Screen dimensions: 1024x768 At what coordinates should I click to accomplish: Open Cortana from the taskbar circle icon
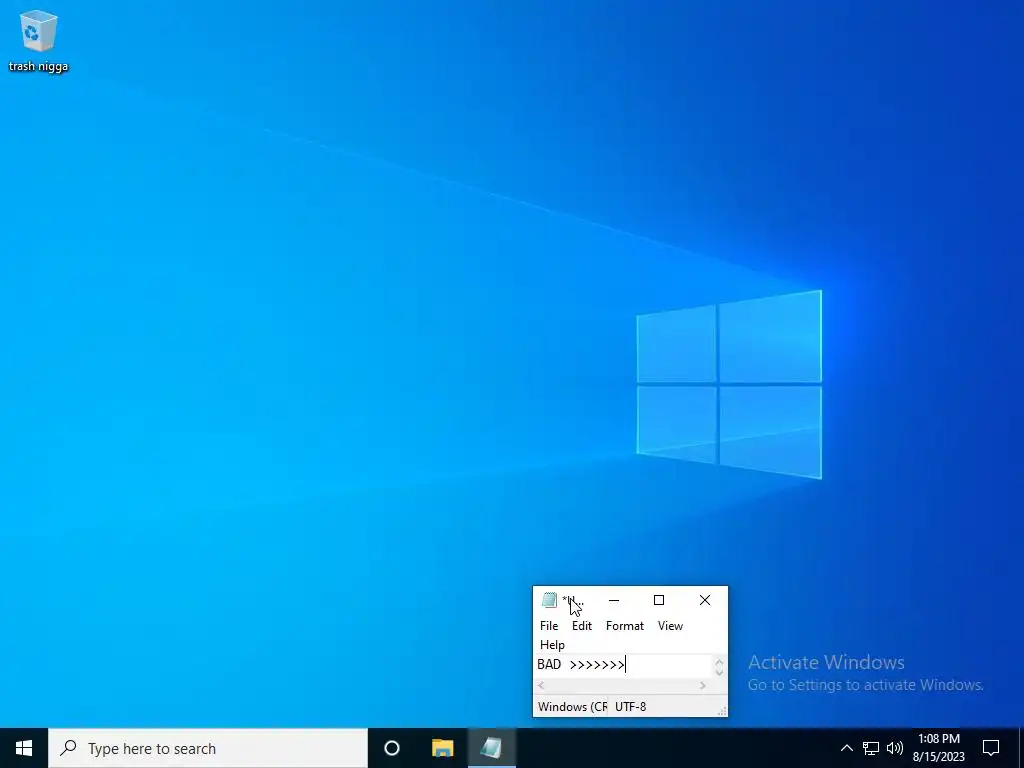point(392,748)
